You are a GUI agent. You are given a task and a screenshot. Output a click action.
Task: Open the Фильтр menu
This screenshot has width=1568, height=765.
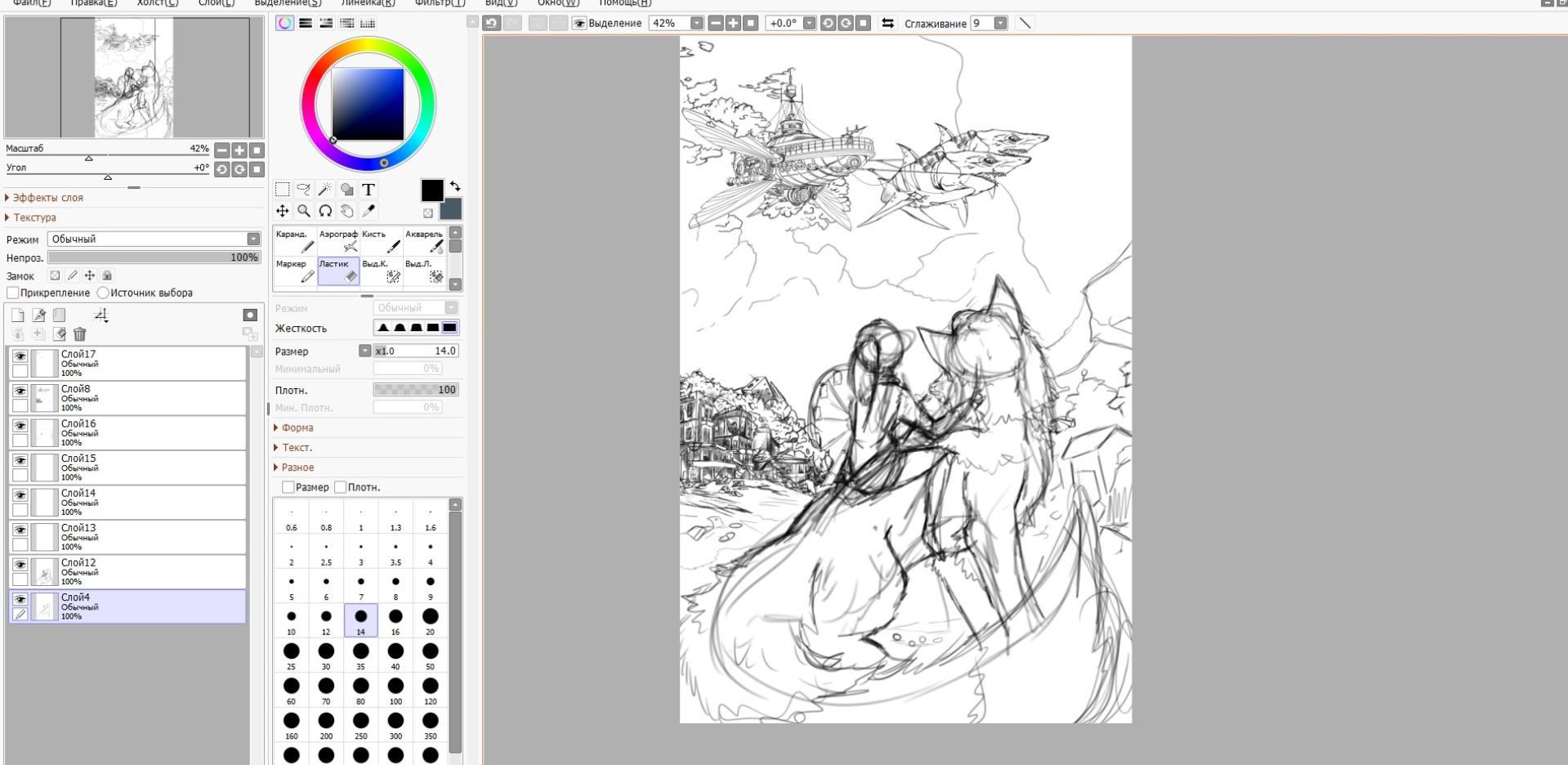[x=439, y=3]
